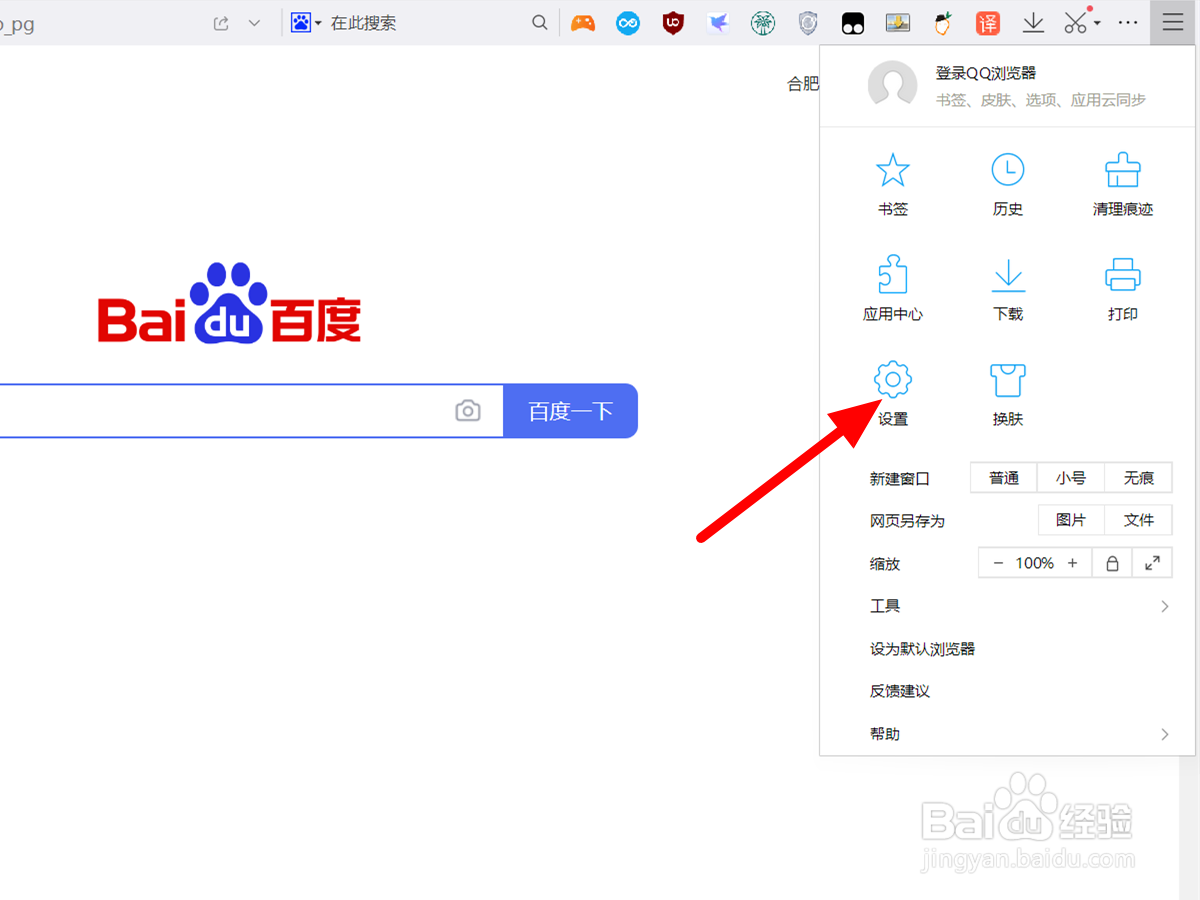Open the Baidu paw search engine dropdown
The height and width of the screenshot is (900, 1200).
tap(306, 23)
